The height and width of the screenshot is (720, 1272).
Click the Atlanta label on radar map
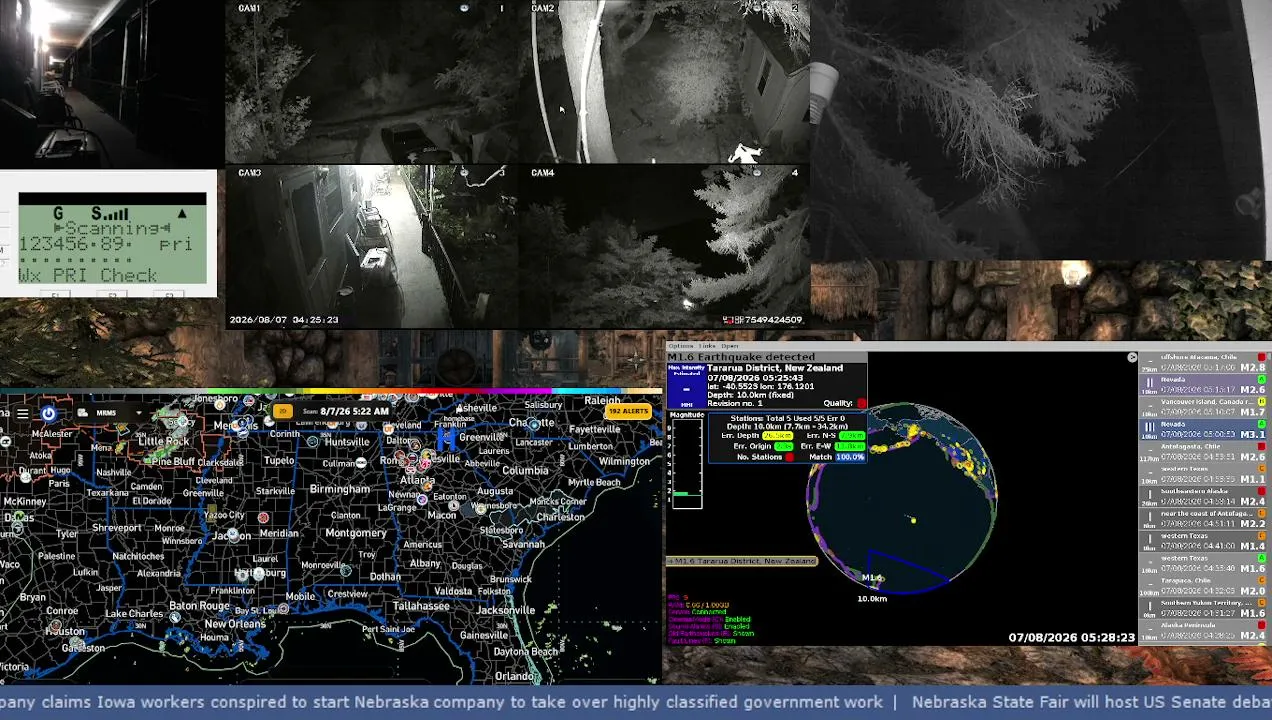(417, 479)
